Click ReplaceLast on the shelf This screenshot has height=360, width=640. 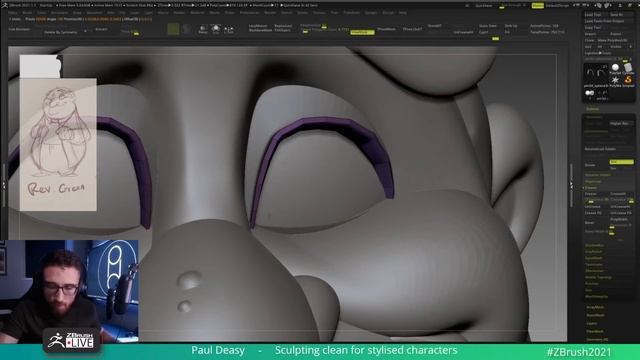[x=283, y=26]
